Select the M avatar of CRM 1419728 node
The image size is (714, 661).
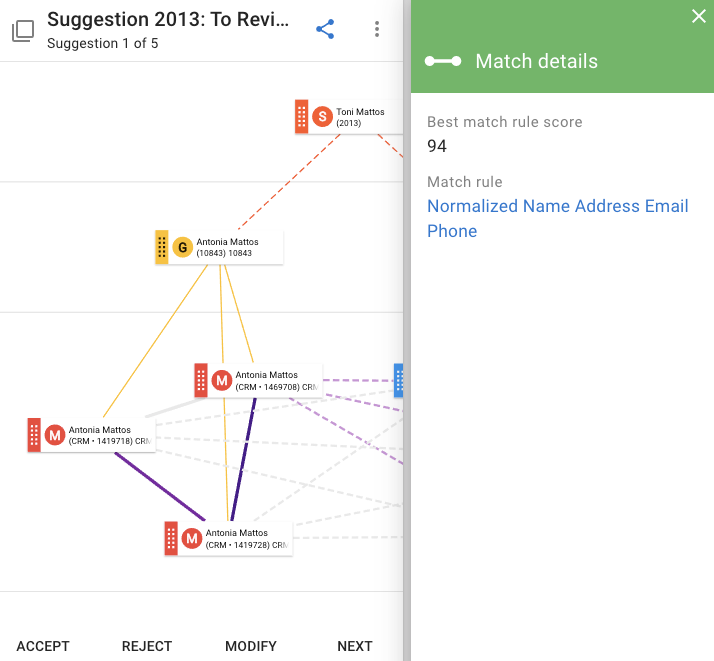[x=192, y=539]
